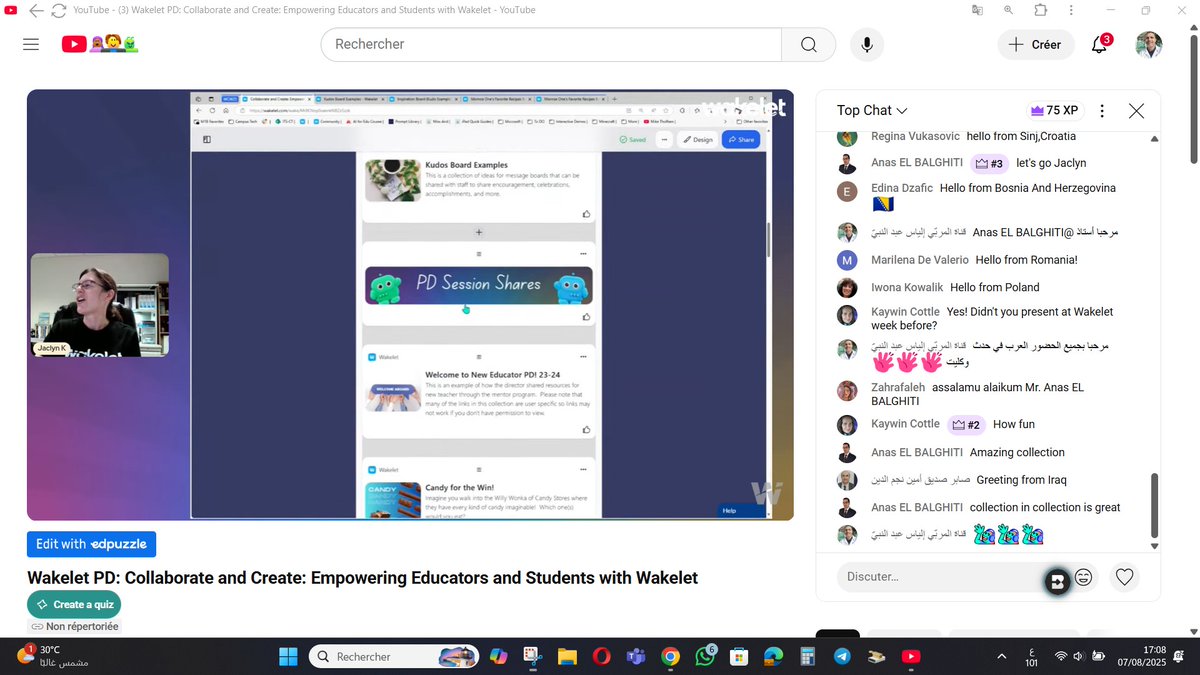Open the YouTube app on the taskbar
1200x675 pixels.
pyautogui.click(x=911, y=657)
